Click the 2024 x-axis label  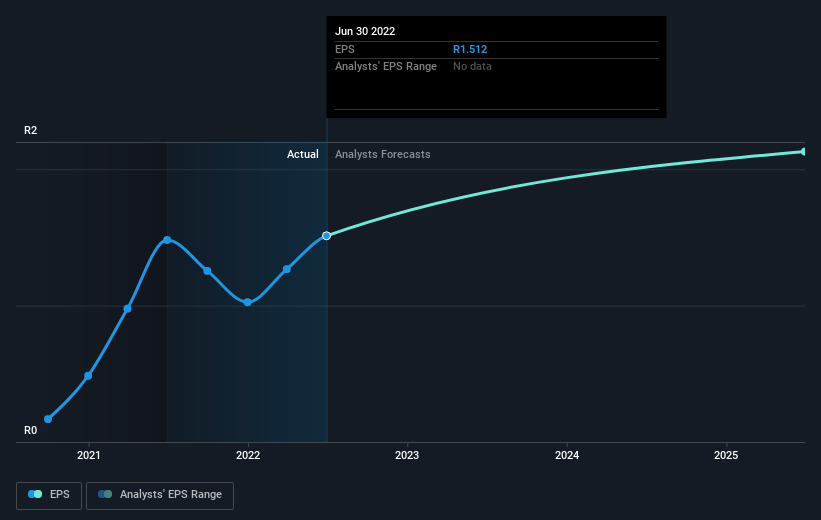567,455
